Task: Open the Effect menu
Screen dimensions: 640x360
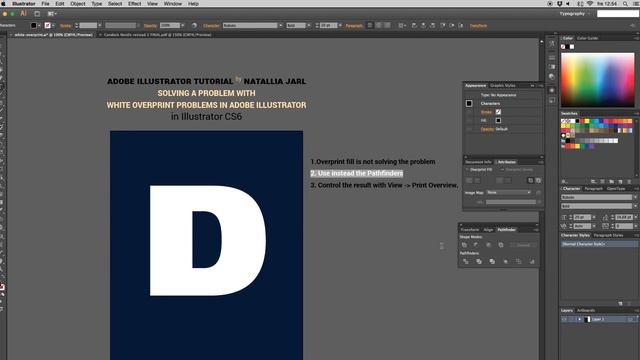Action: 134,4
